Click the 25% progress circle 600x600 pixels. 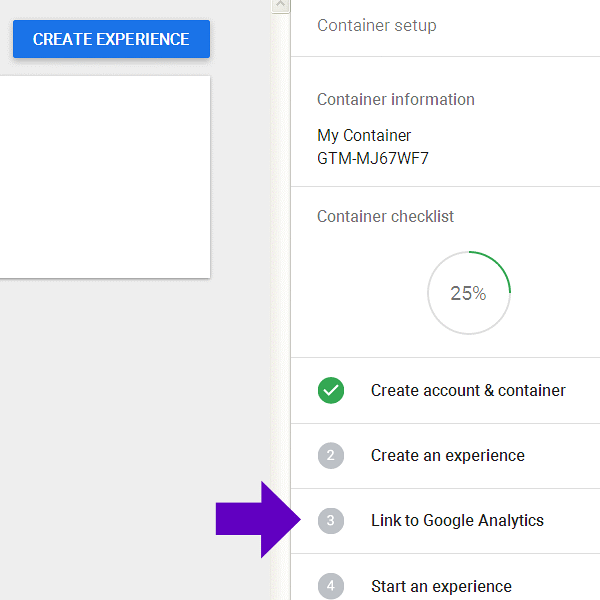click(468, 293)
